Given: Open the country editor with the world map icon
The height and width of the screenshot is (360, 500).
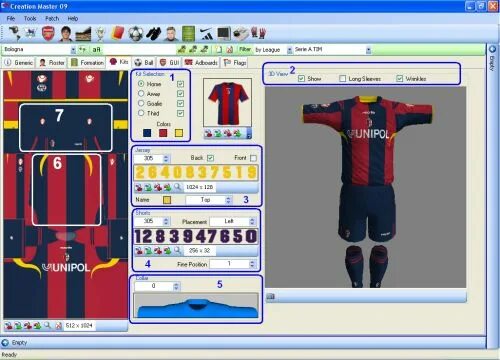Looking at the screenshot, I should coord(14,33).
